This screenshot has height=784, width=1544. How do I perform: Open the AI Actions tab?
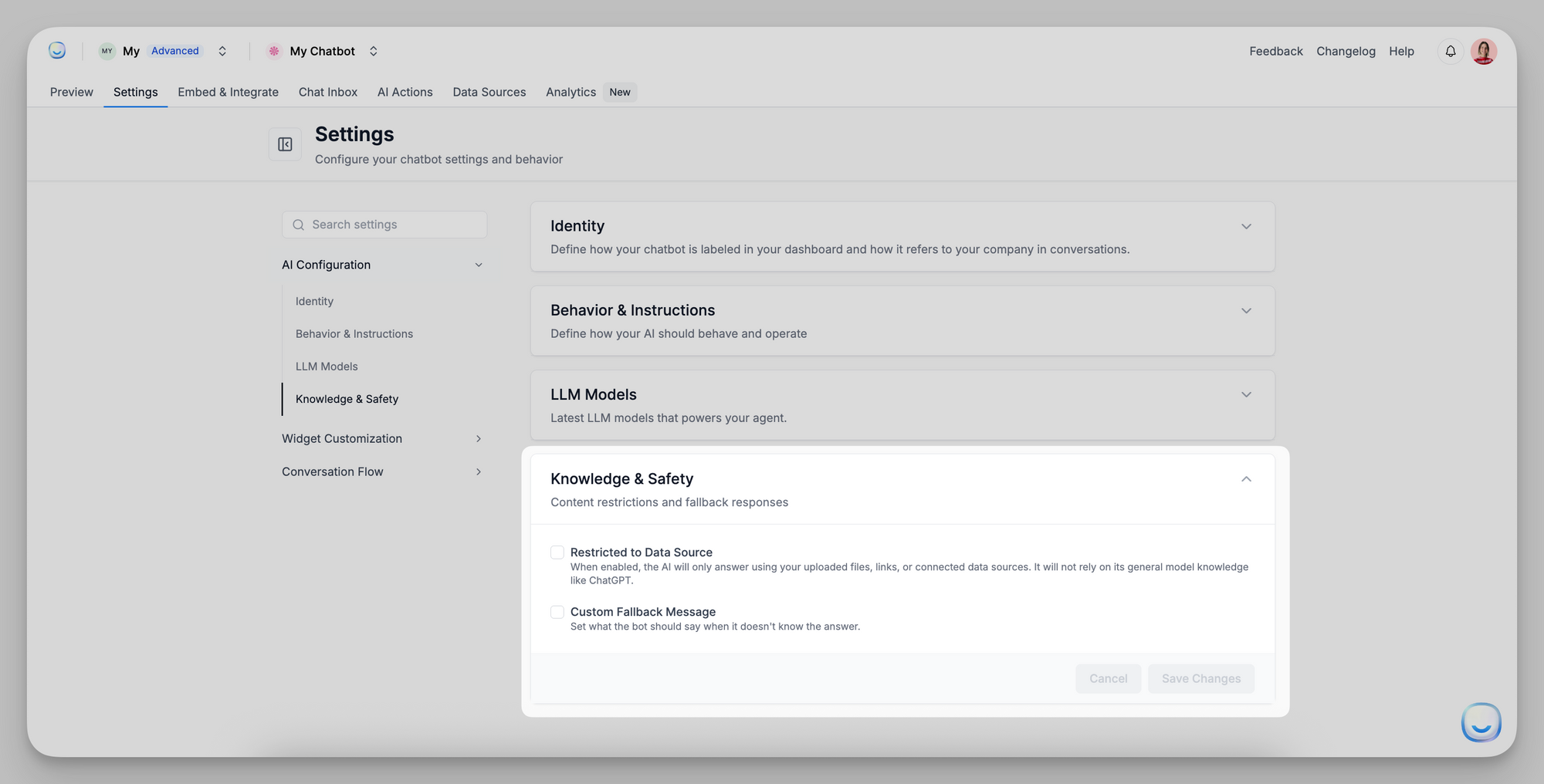tap(405, 92)
